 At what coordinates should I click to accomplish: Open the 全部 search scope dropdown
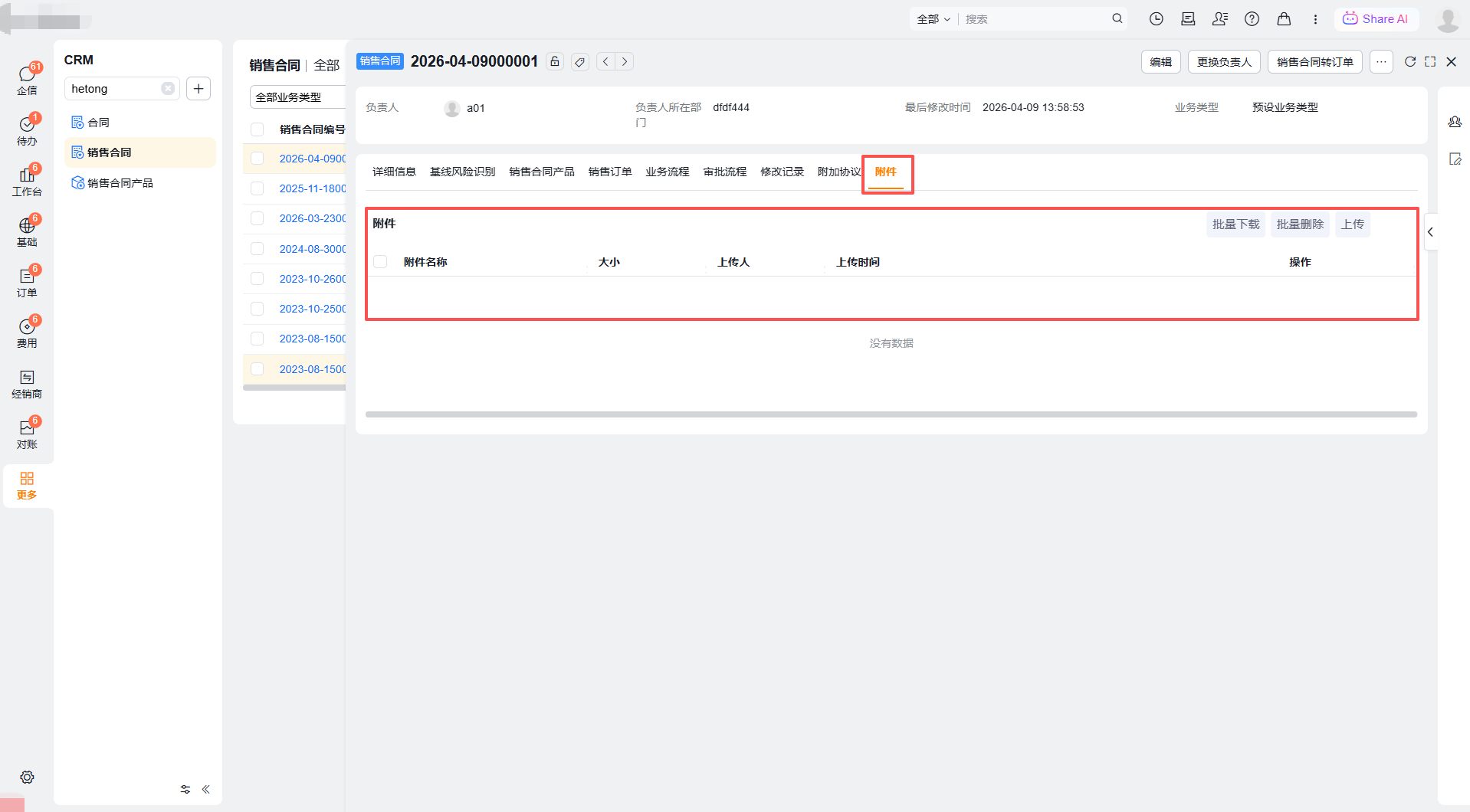pos(934,19)
